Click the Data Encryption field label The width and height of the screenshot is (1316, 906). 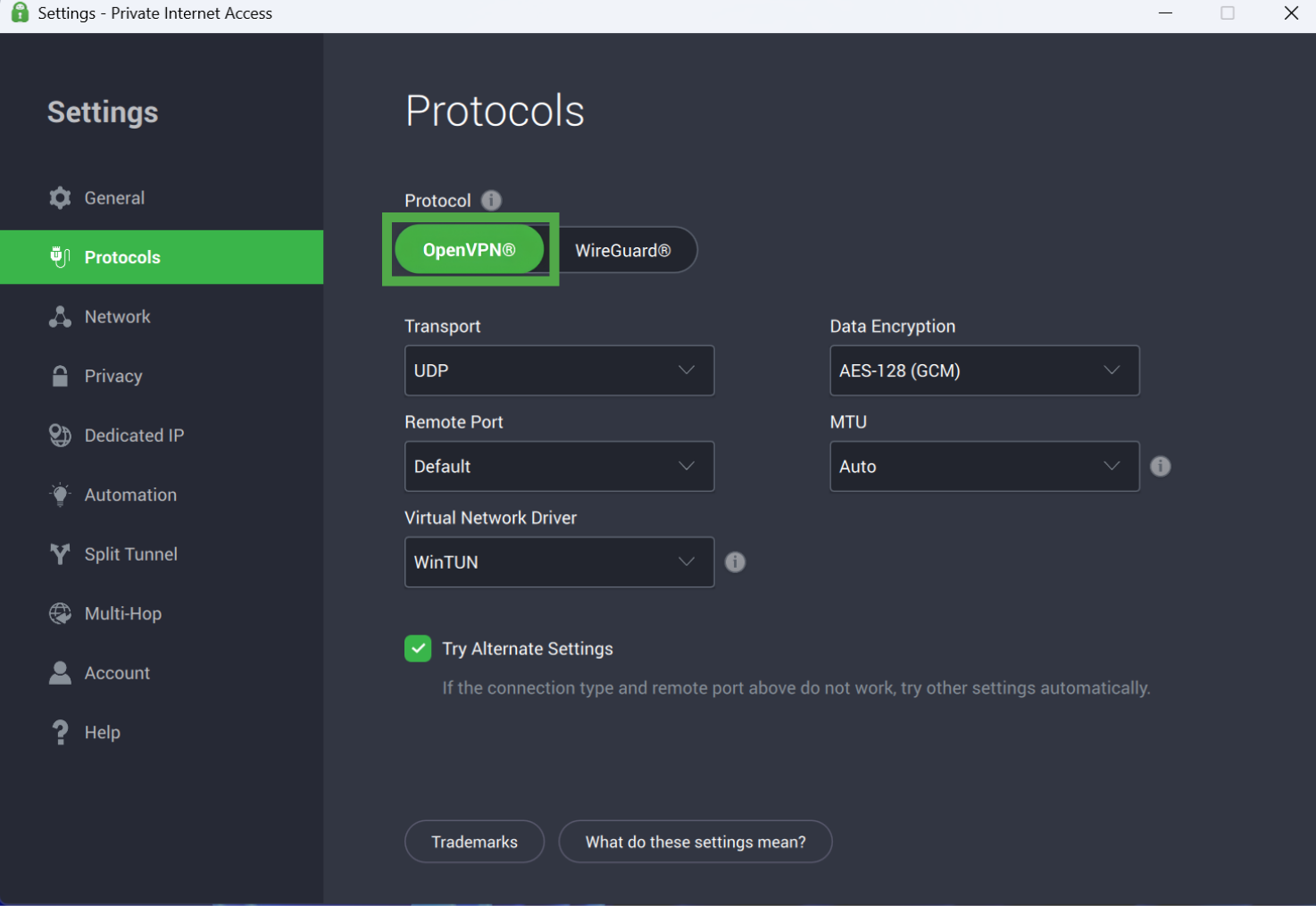tap(893, 326)
